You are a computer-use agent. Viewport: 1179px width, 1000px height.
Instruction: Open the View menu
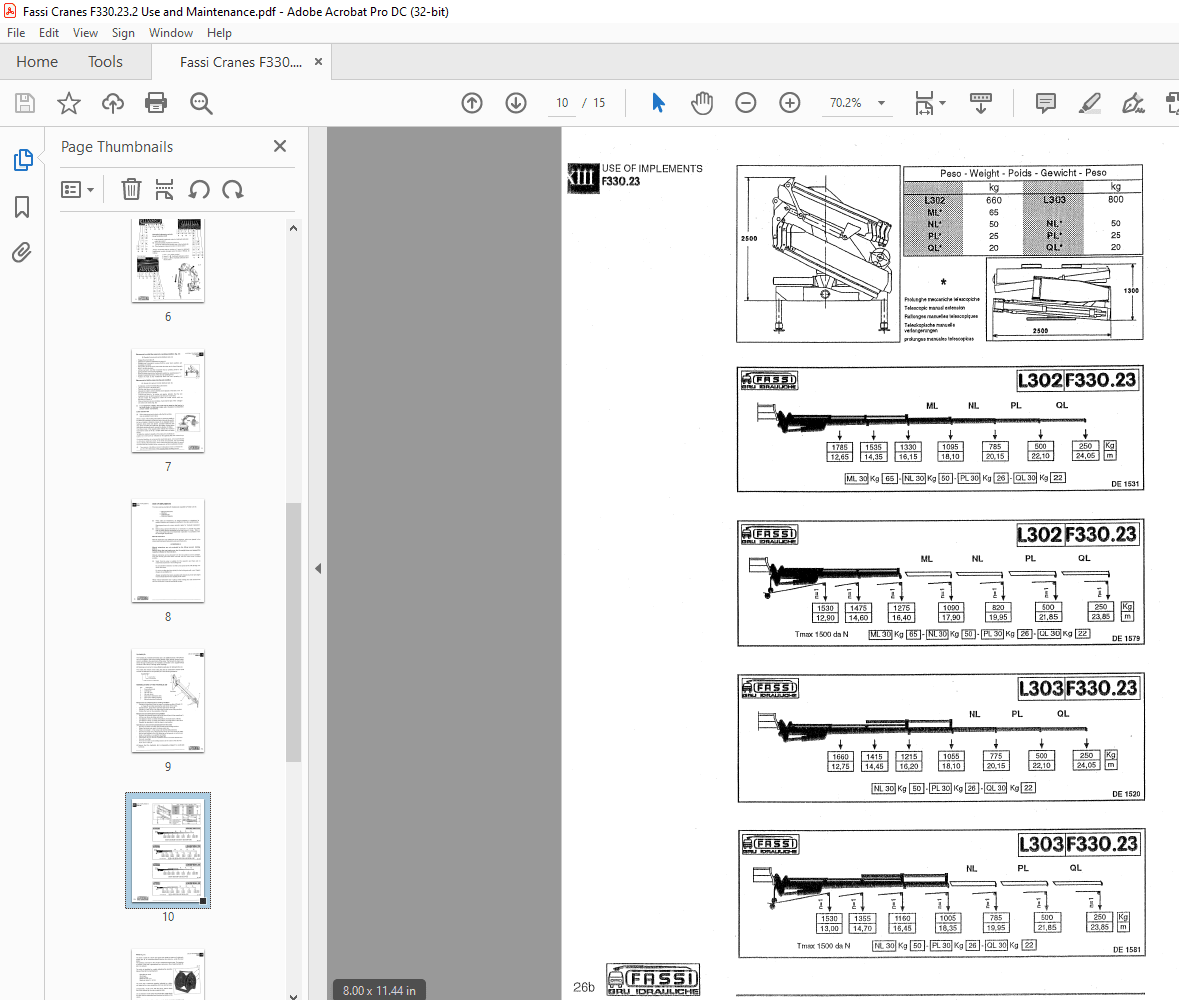(85, 32)
